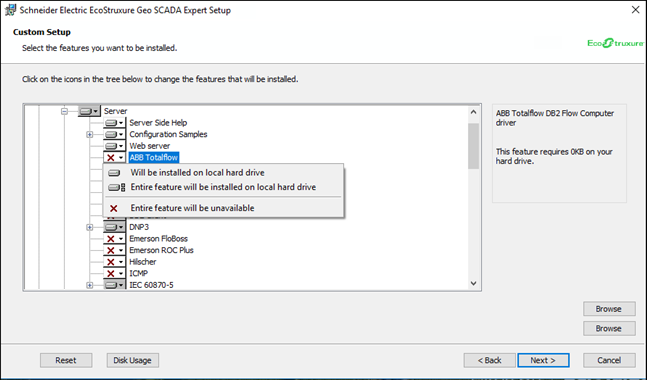Select the Server Side Help label

click(158, 123)
